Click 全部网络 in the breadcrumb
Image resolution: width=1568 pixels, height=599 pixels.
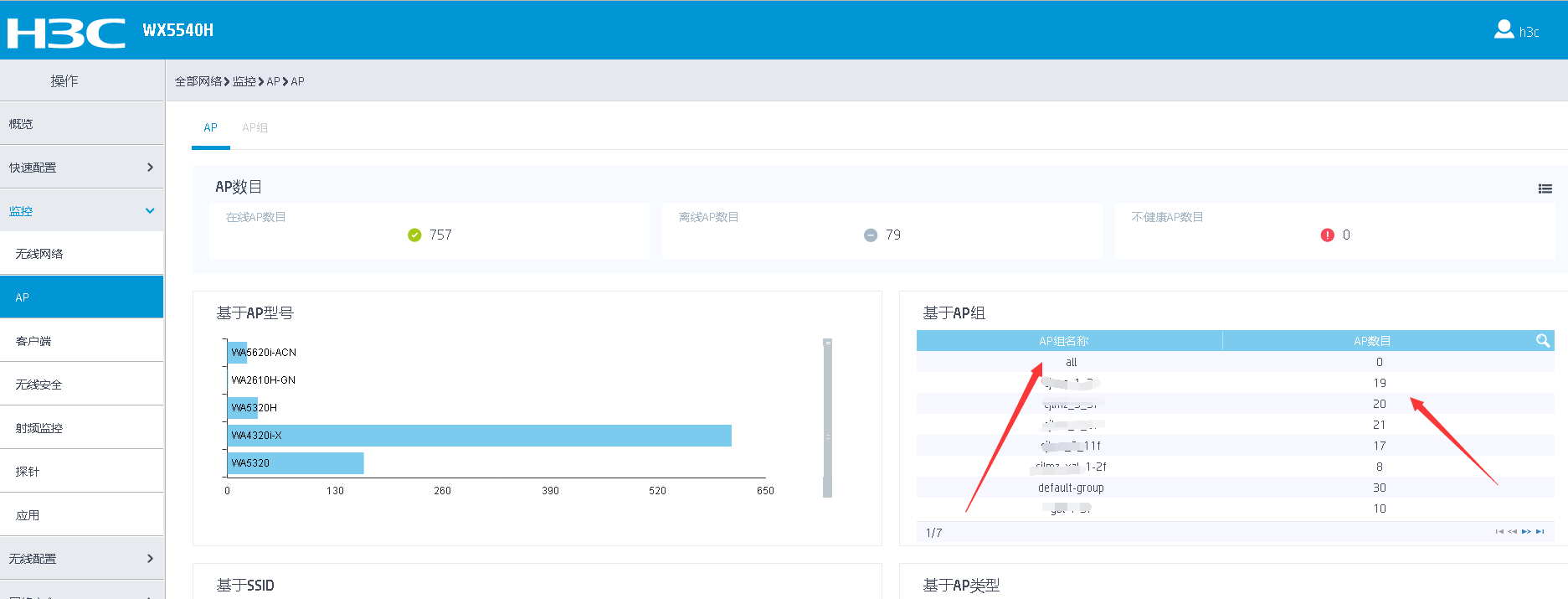[x=198, y=81]
